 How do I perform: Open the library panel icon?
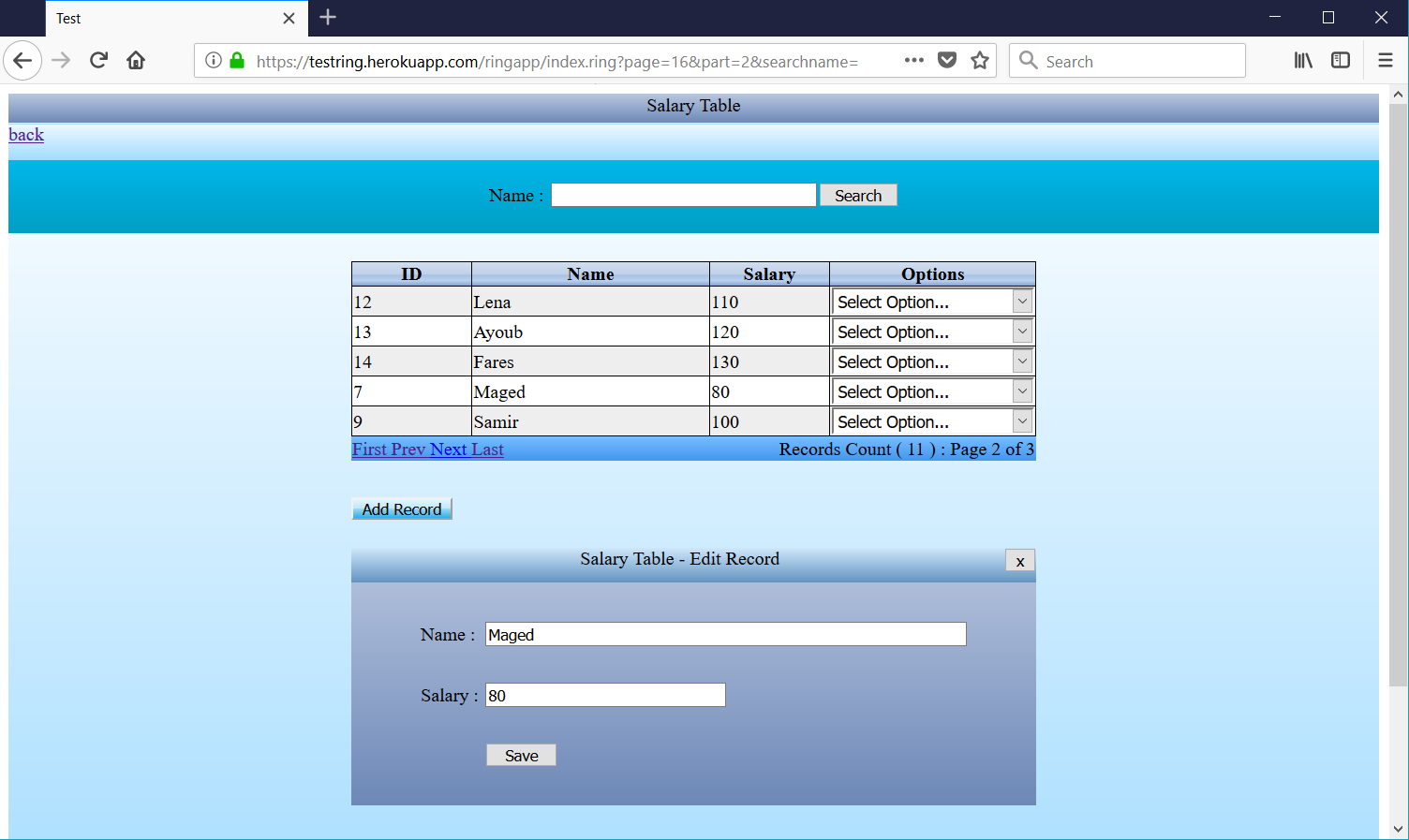[x=1302, y=60]
